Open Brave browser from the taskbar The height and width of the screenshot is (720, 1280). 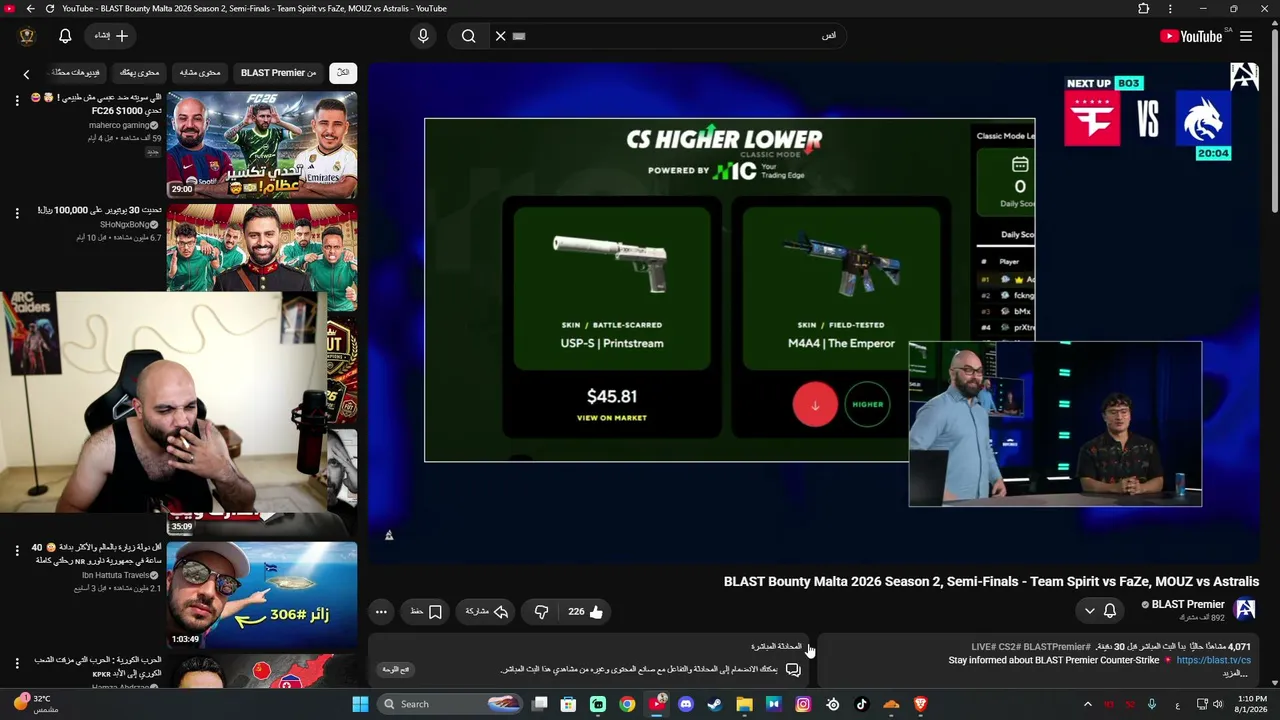pyautogui.click(x=921, y=704)
